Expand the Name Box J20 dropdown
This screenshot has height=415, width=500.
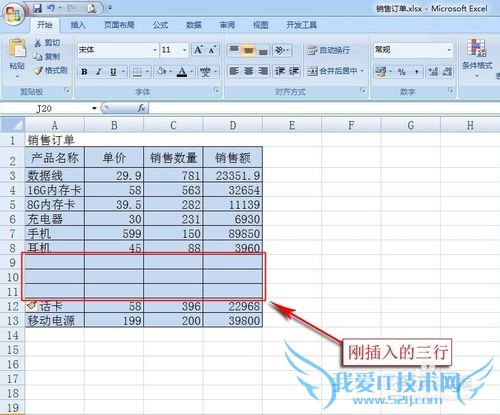(94, 108)
